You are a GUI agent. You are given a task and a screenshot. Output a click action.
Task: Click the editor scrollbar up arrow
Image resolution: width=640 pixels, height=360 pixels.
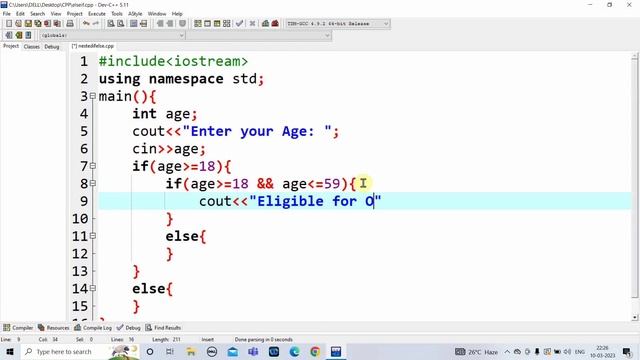tap(635, 56)
